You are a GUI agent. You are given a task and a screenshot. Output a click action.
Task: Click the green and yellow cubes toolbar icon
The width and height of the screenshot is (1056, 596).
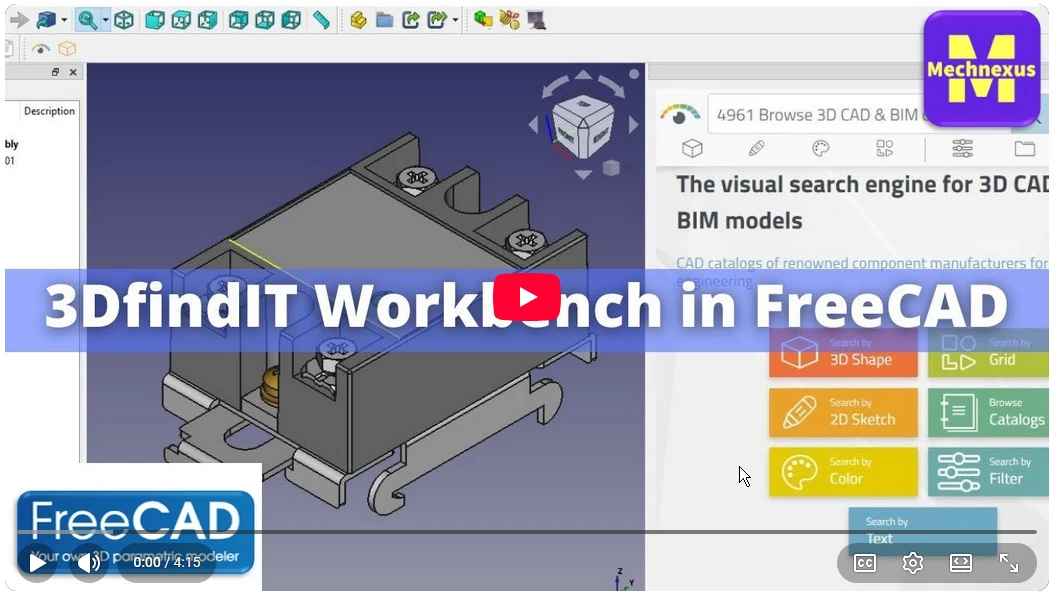pyautogui.click(x=483, y=20)
